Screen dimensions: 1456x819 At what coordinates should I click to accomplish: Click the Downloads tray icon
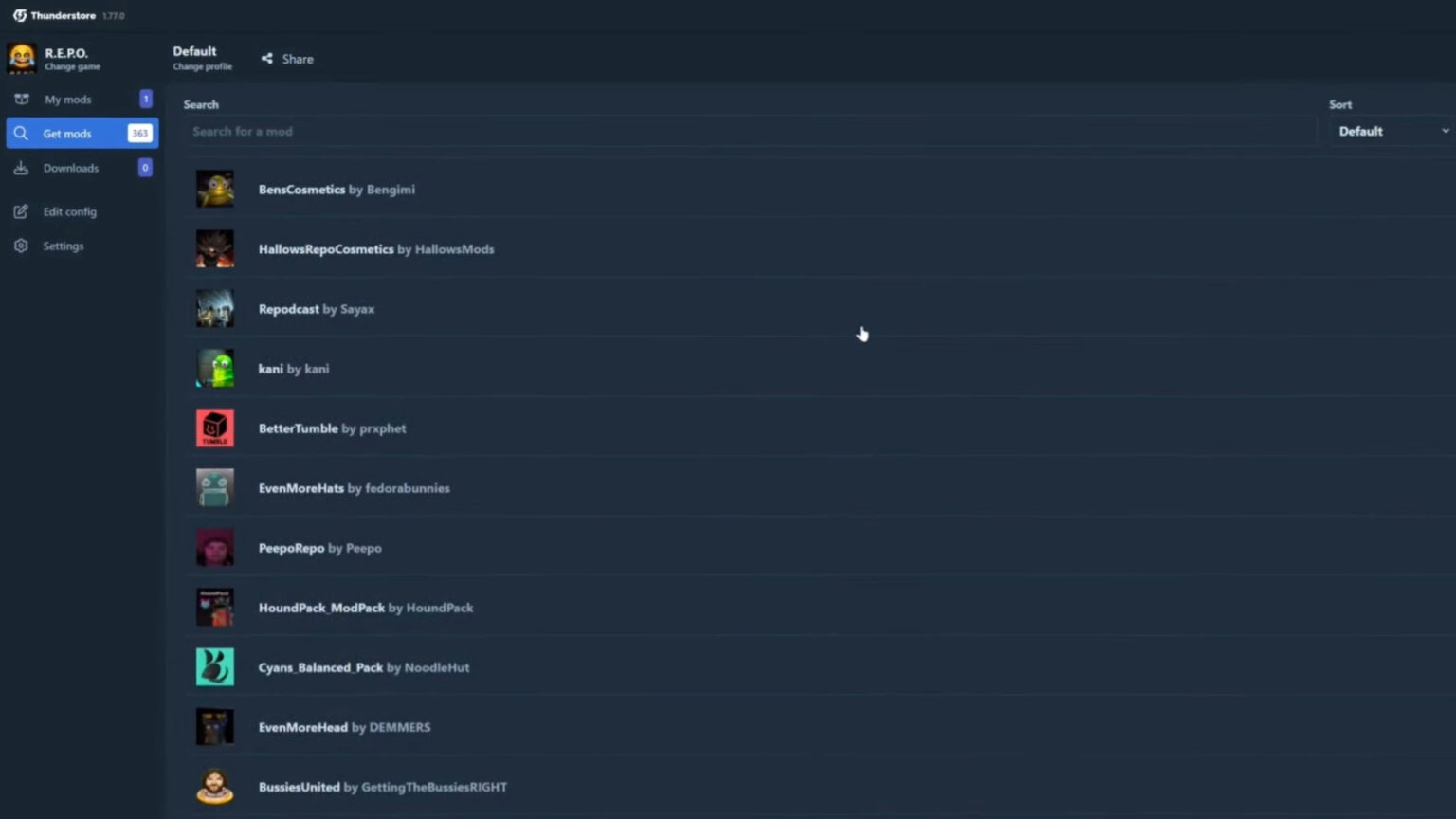21,169
